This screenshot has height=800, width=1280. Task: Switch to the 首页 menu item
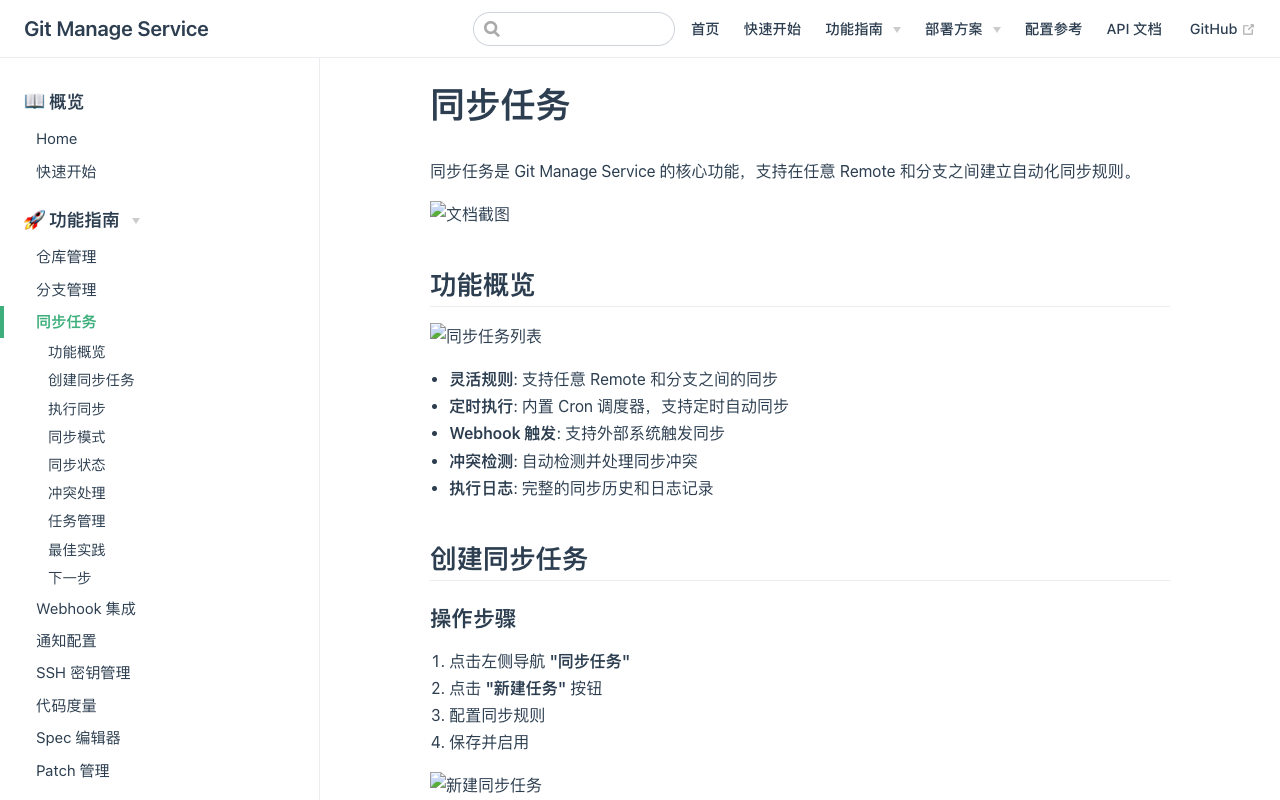(x=704, y=29)
